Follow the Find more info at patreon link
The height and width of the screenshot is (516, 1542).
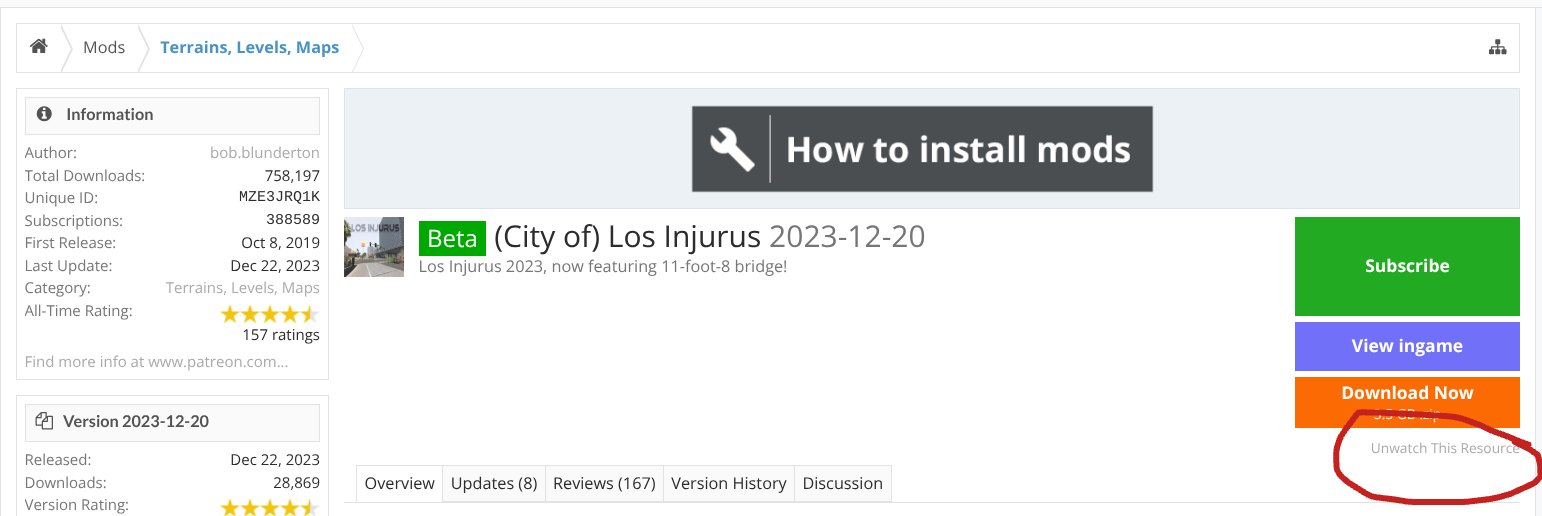tap(156, 362)
